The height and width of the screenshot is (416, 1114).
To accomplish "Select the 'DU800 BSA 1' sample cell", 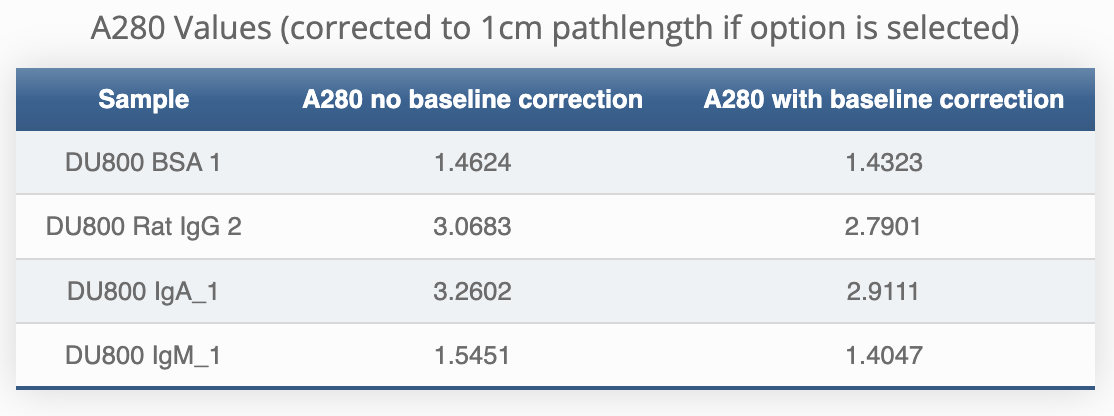I will tap(144, 162).
